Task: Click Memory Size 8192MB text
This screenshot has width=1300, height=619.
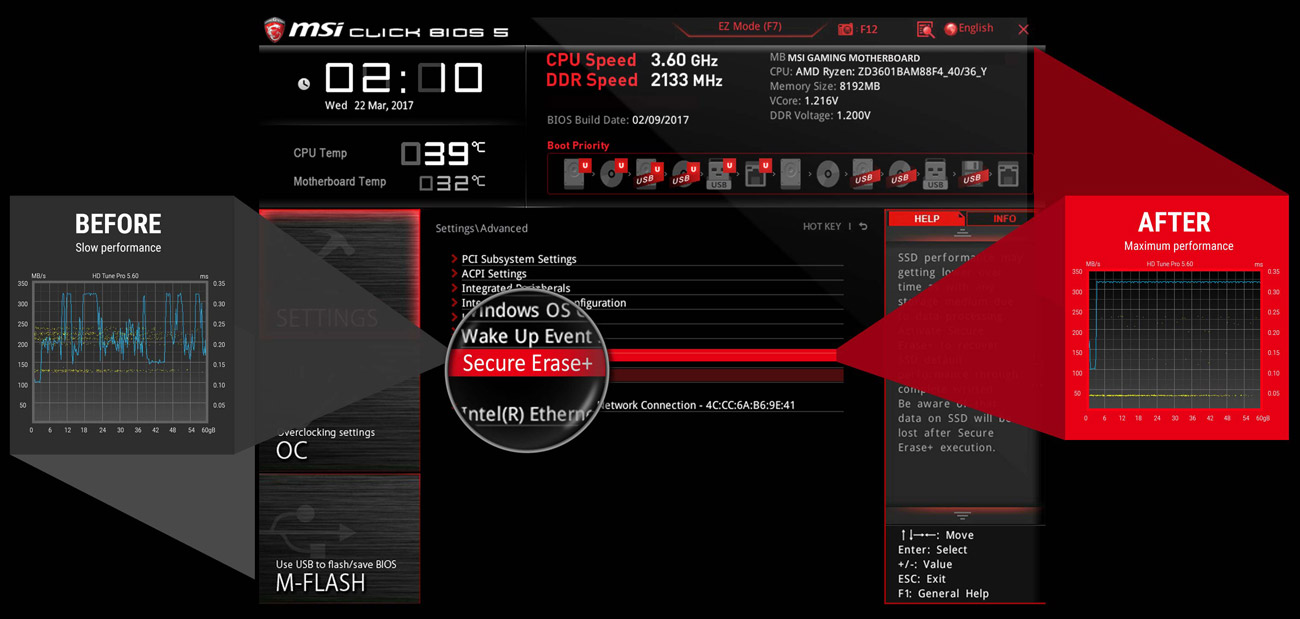Action: coord(825,87)
